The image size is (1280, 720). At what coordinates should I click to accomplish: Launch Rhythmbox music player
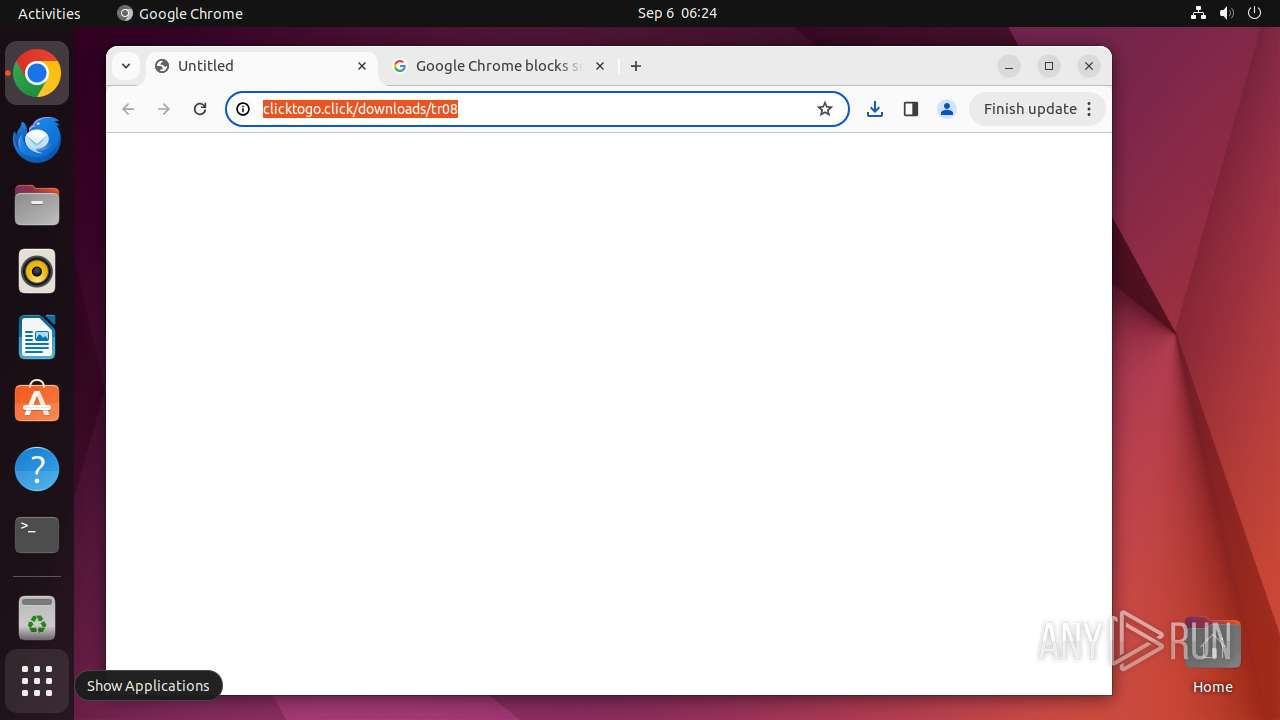coord(37,271)
